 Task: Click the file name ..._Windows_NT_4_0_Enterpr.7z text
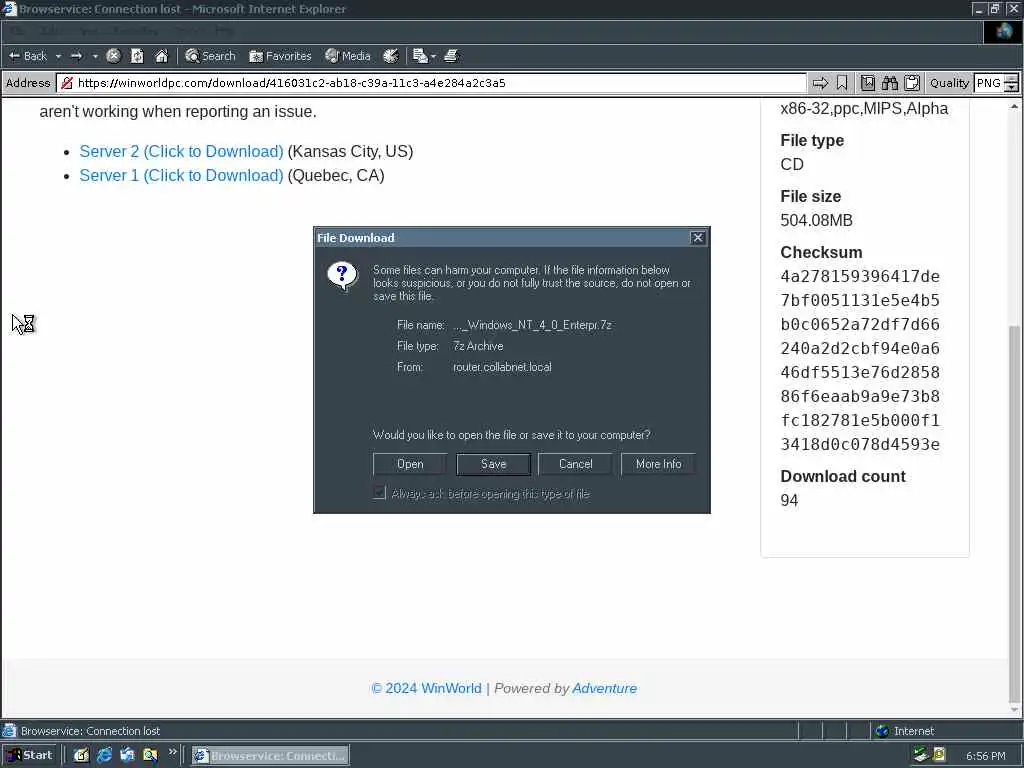click(532, 325)
